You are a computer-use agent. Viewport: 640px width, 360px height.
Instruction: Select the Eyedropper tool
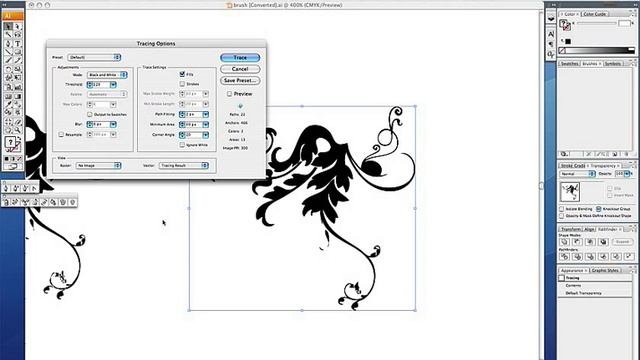point(8,104)
